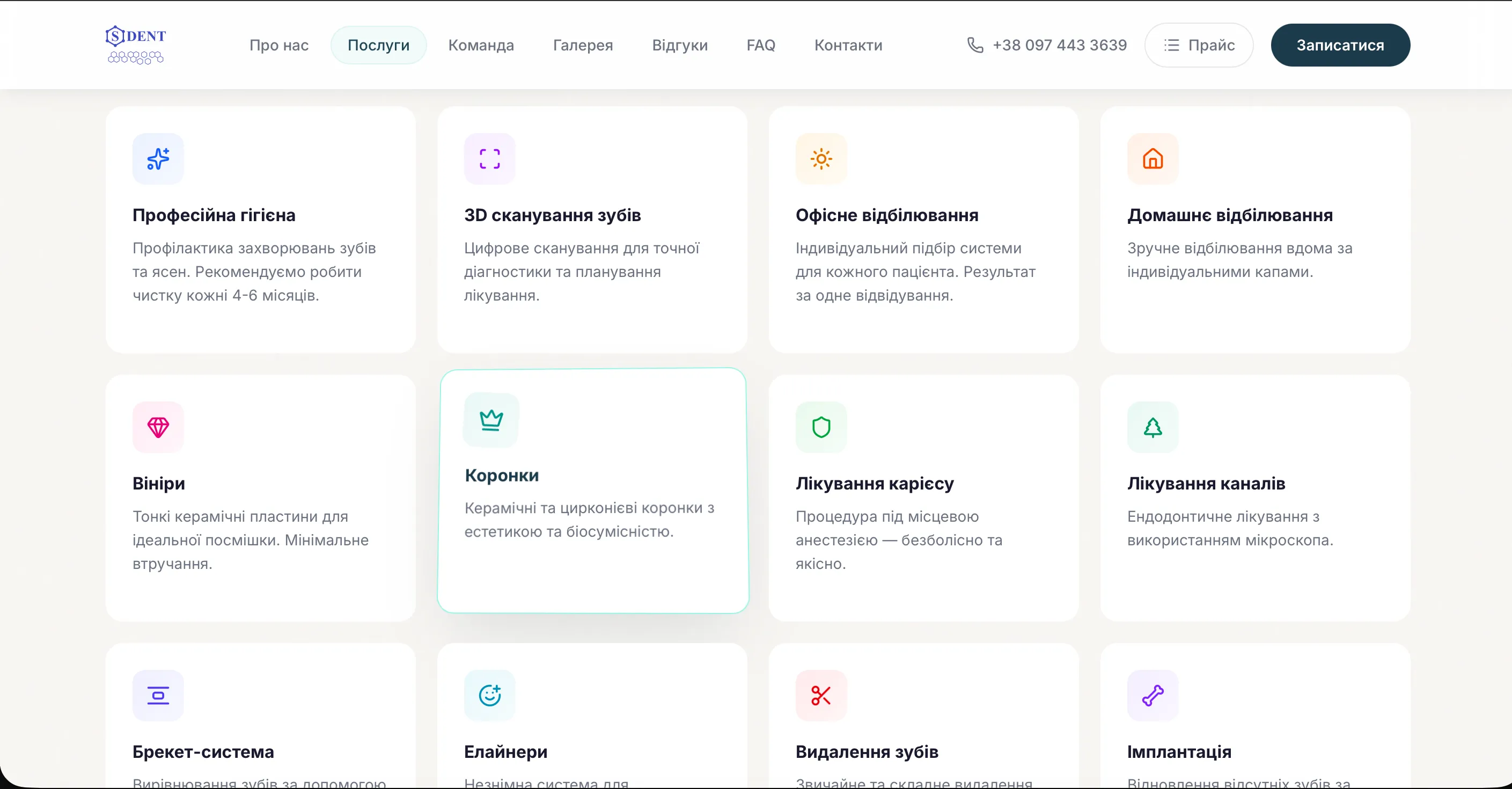Screen dimensions: 1512x789
Task: Click the shield icon of Лікування карієсу
Action: (x=821, y=427)
